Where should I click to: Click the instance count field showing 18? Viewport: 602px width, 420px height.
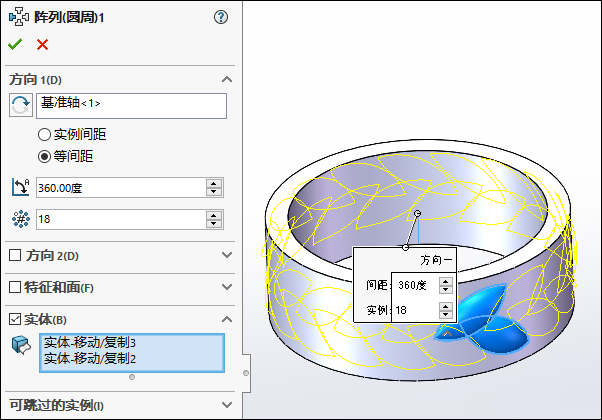[x=121, y=220]
